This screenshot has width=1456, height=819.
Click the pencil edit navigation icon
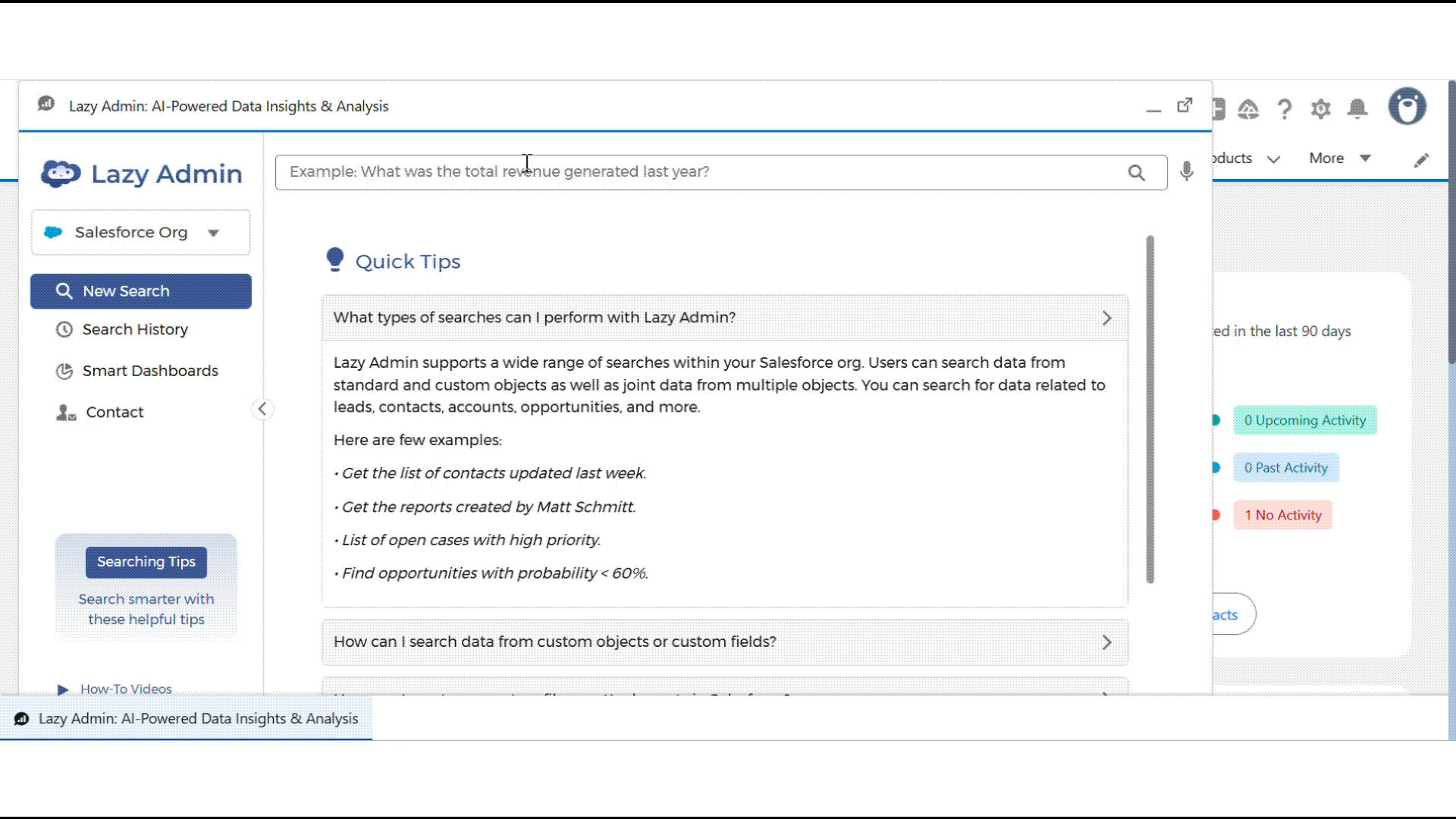point(1421,160)
